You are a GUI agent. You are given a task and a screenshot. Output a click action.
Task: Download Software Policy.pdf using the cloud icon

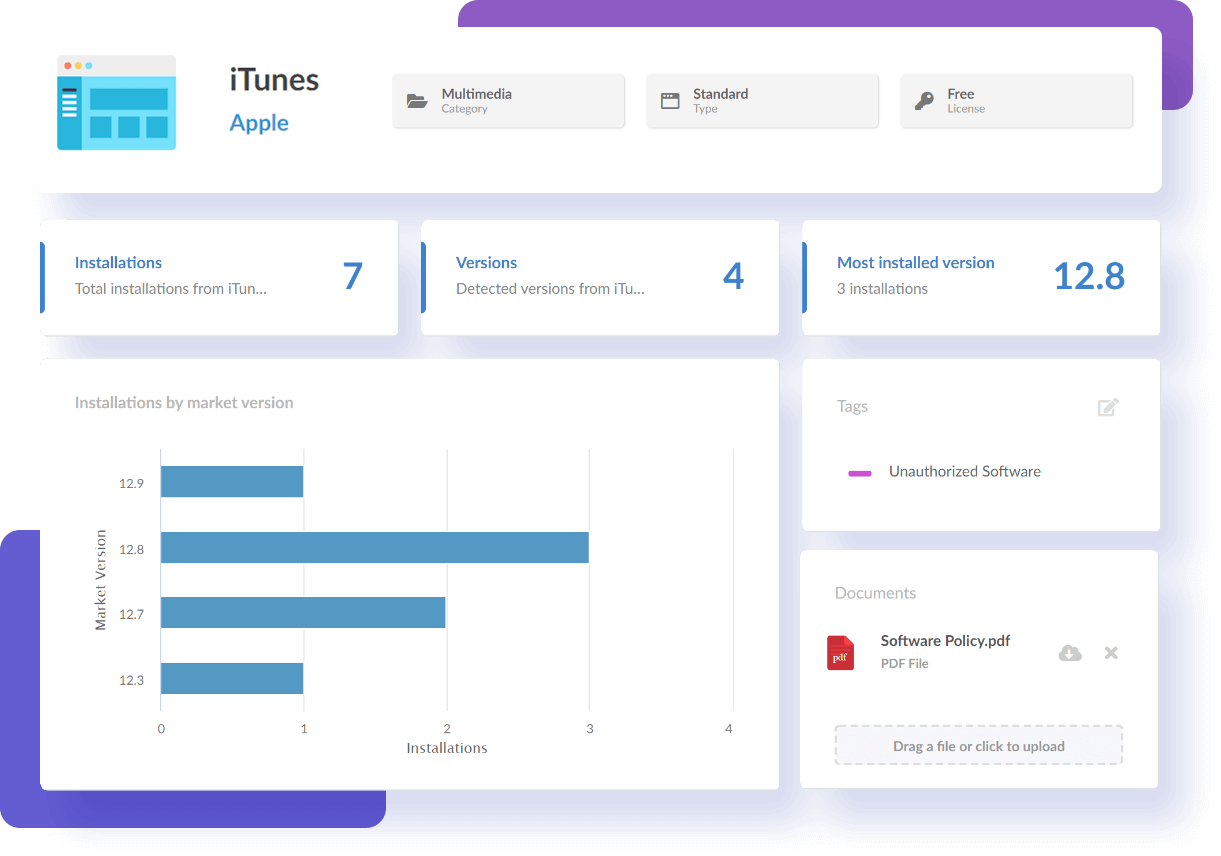1070,652
